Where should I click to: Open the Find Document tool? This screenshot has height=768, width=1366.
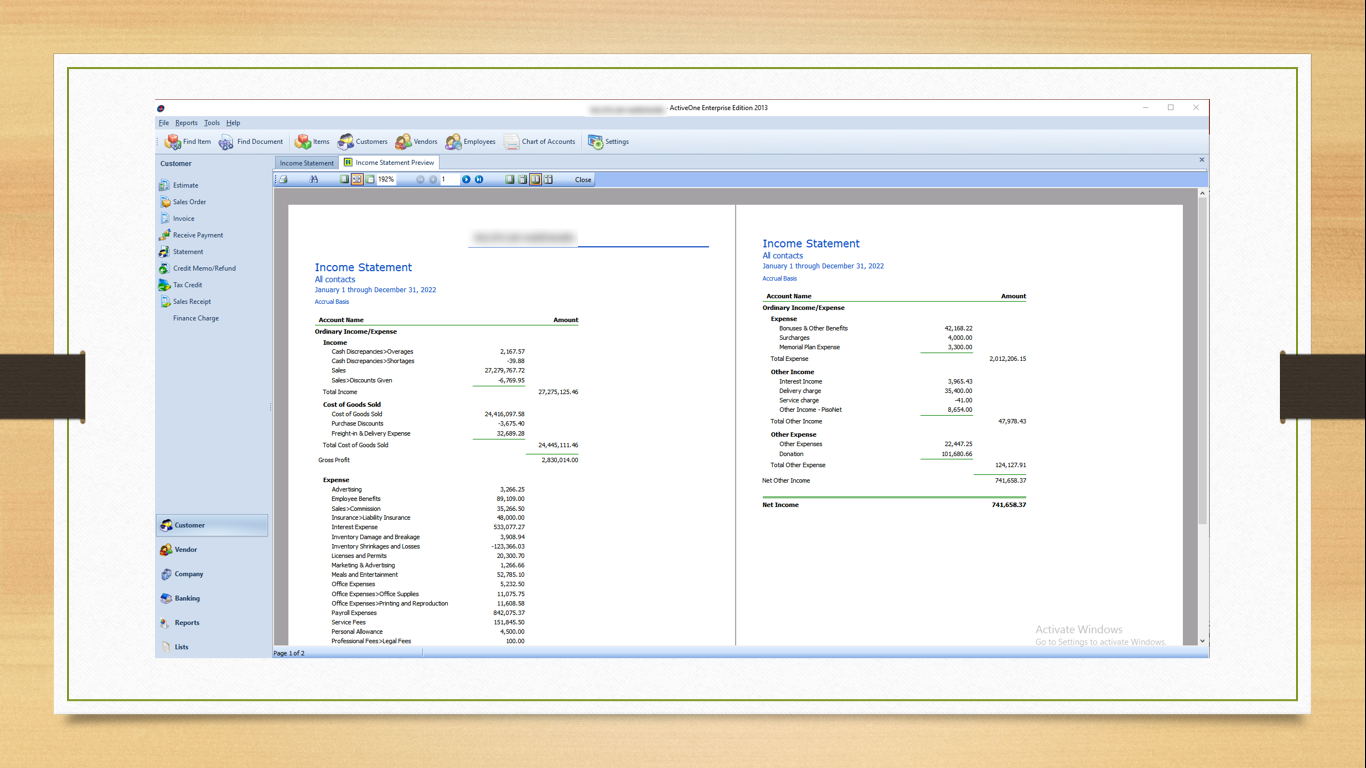click(251, 142)
